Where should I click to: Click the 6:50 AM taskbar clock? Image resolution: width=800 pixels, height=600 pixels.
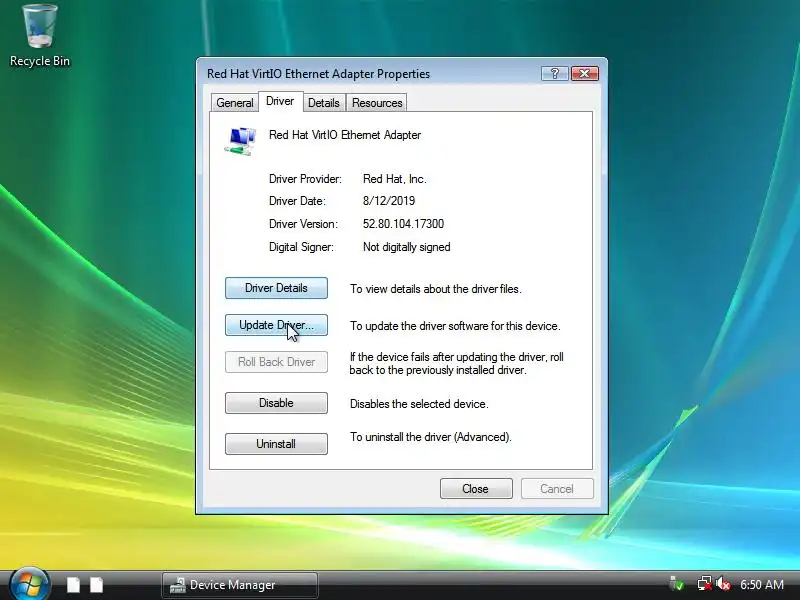(762, 585)
